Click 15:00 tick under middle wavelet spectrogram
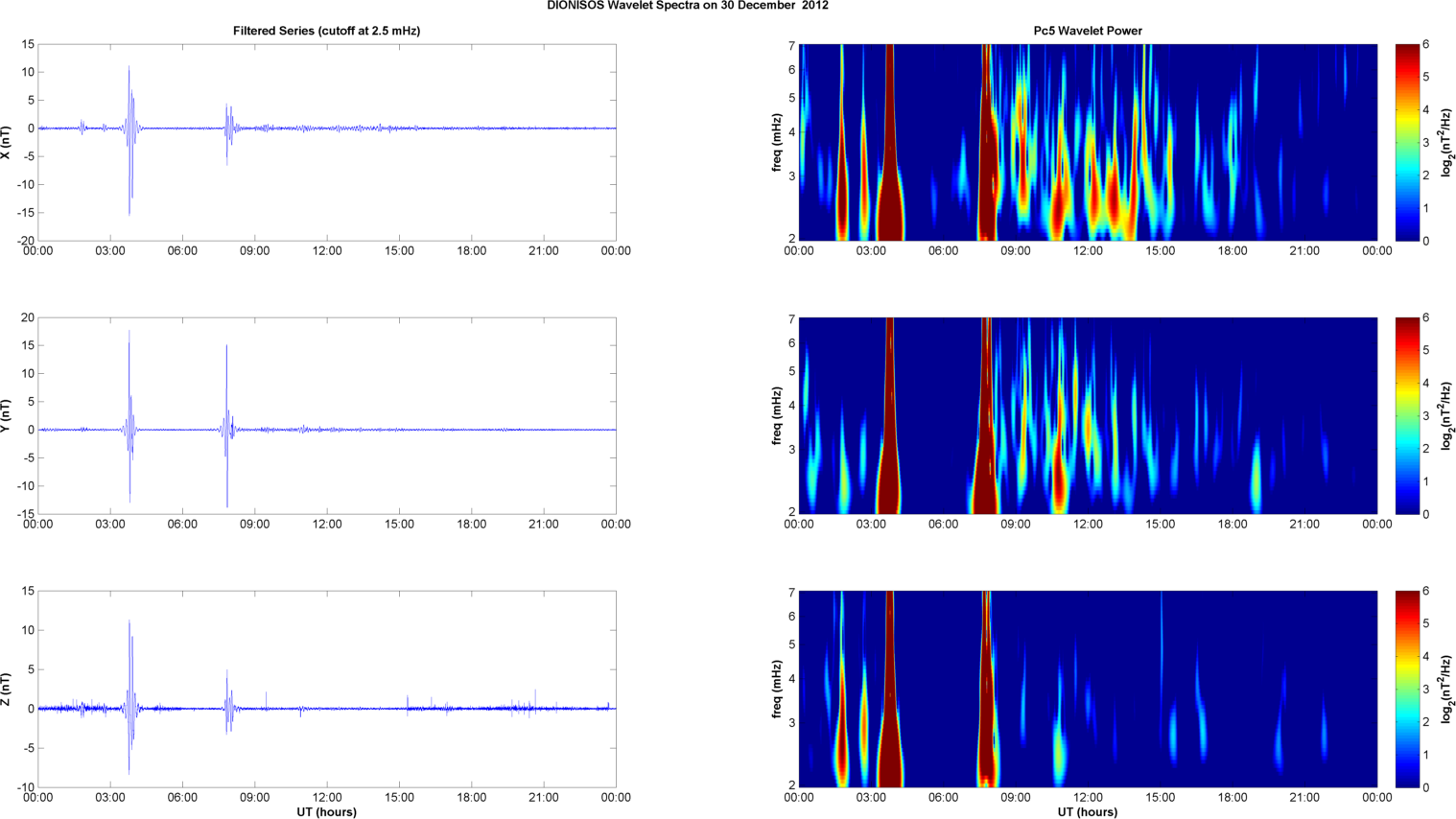1456x819 pixels. point(1161,525)
